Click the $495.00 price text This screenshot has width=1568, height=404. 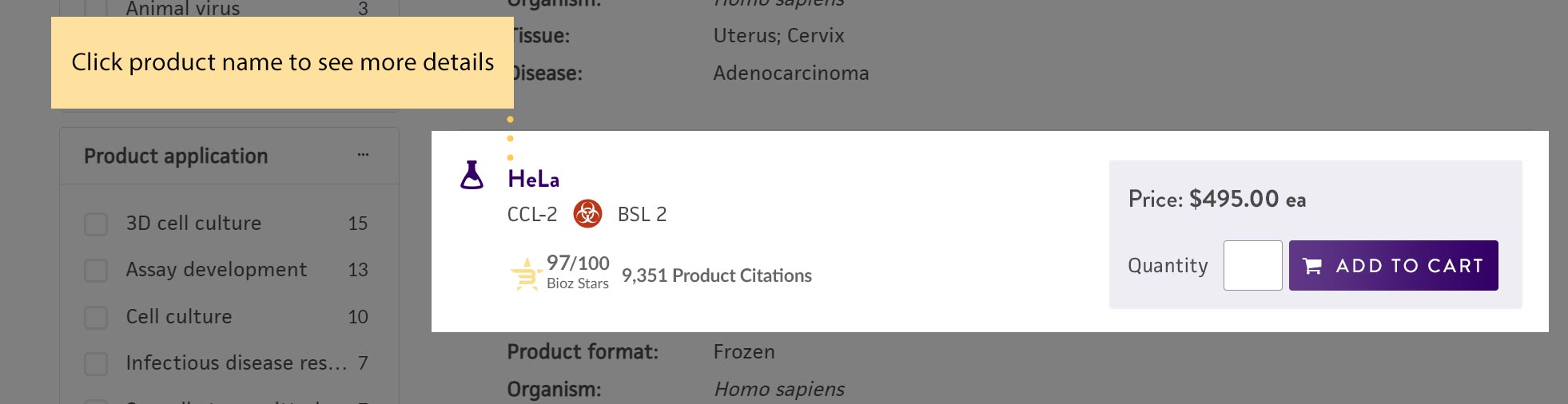click(1234, 199)
